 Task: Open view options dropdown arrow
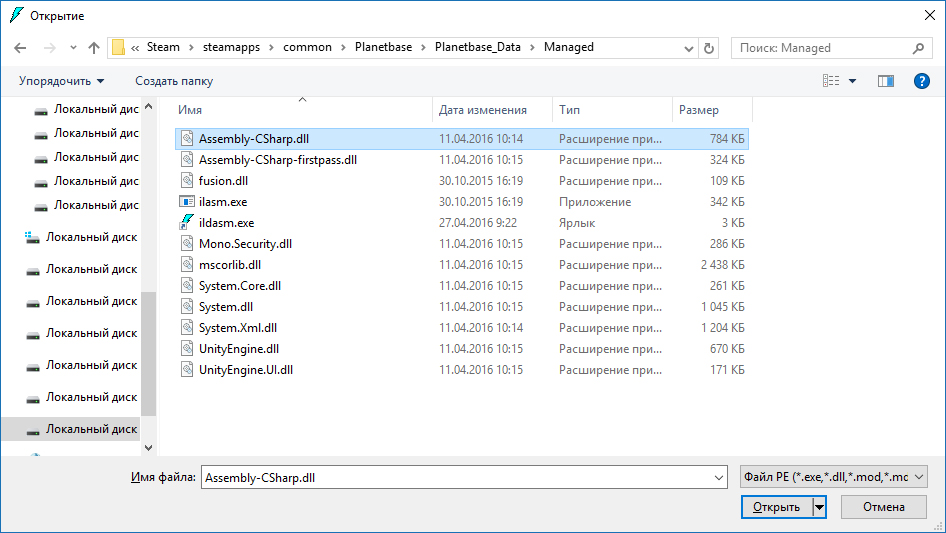click(852, 81)
